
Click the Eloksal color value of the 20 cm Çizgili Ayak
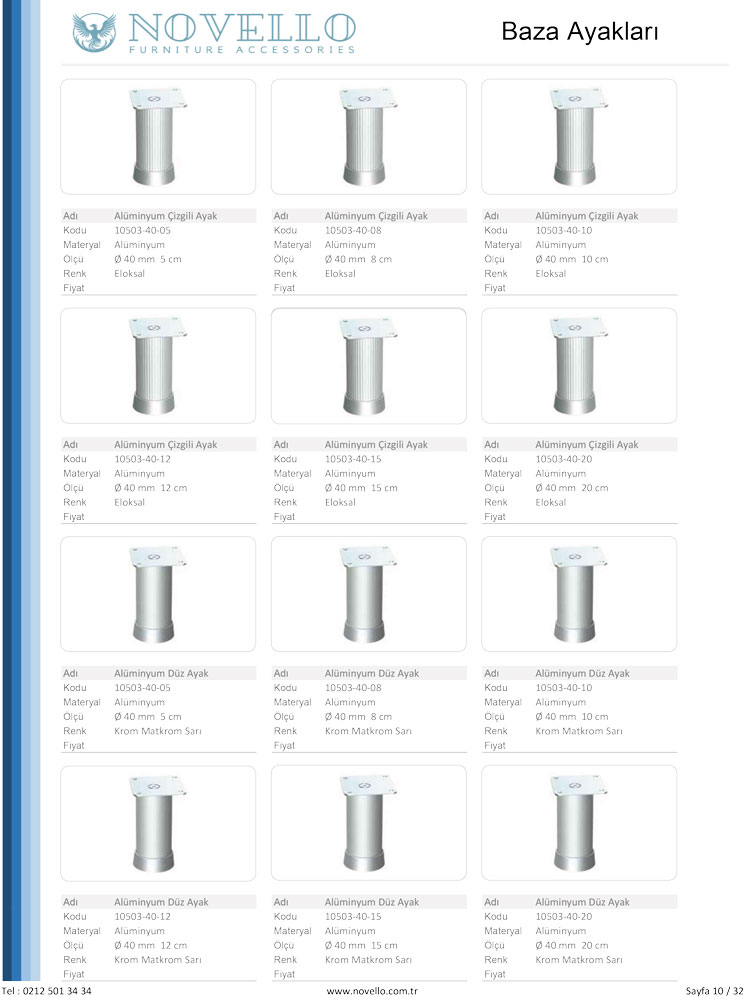(551, 502)
